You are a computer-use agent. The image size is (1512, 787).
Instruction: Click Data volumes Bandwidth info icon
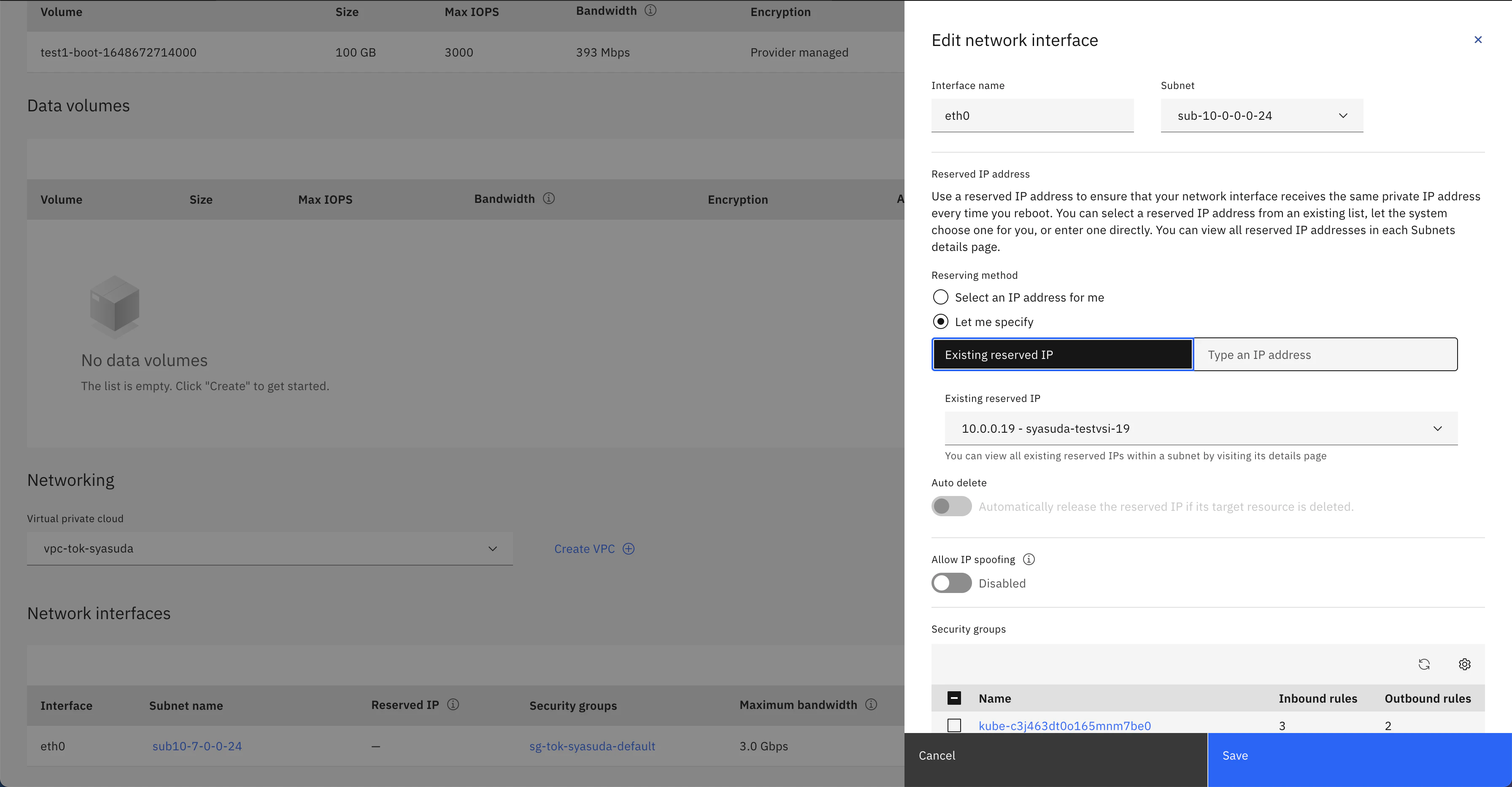(x=548, y=198)
